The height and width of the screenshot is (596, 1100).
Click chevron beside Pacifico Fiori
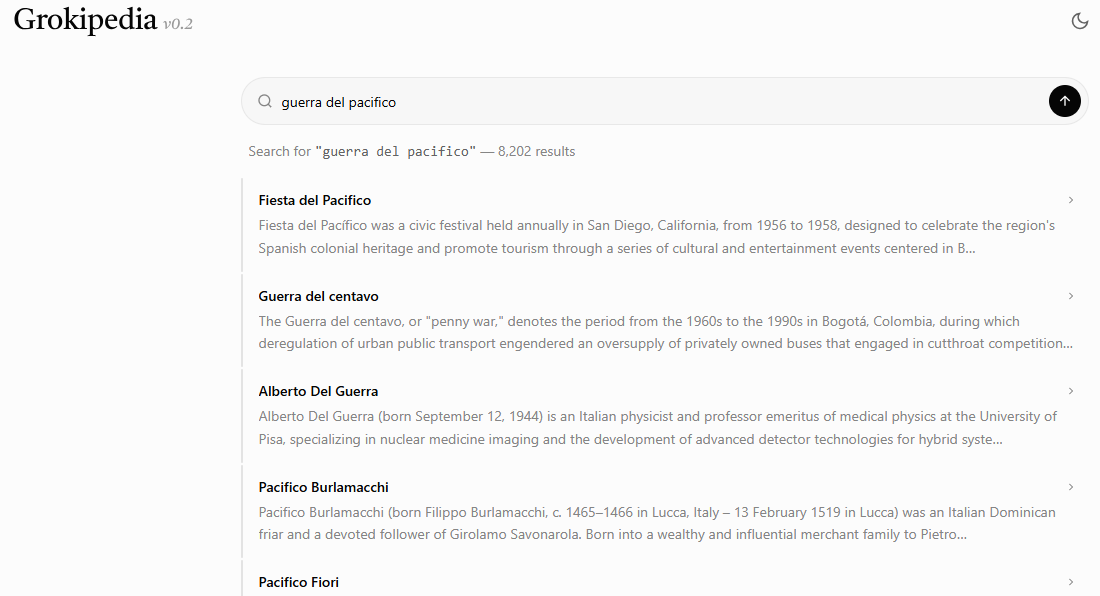(1071, 582)
